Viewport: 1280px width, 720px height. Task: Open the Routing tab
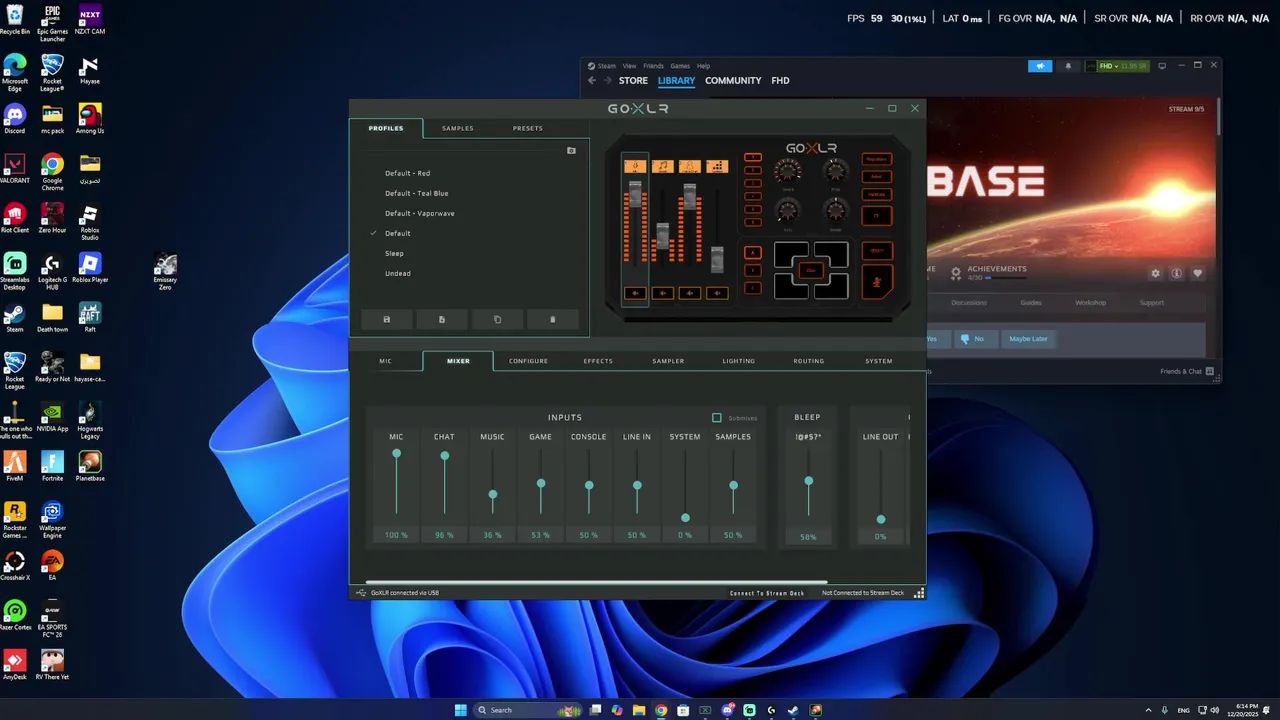(809, 361)
